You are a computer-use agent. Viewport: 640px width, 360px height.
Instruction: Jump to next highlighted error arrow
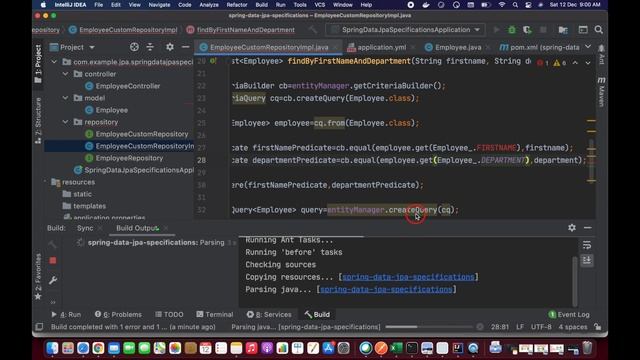click(588, 63)
